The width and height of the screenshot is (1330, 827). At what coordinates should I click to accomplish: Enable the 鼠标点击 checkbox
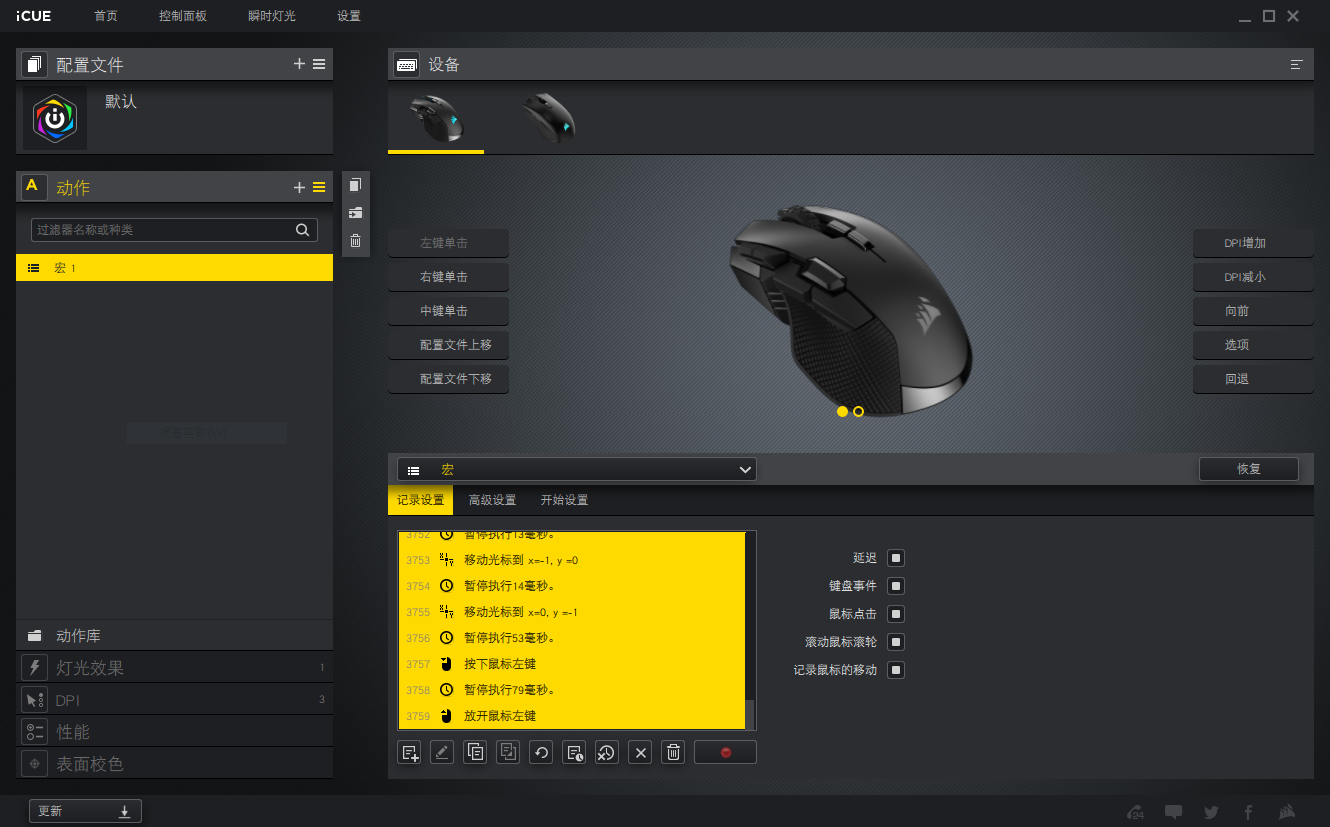(x=896, y=614)
